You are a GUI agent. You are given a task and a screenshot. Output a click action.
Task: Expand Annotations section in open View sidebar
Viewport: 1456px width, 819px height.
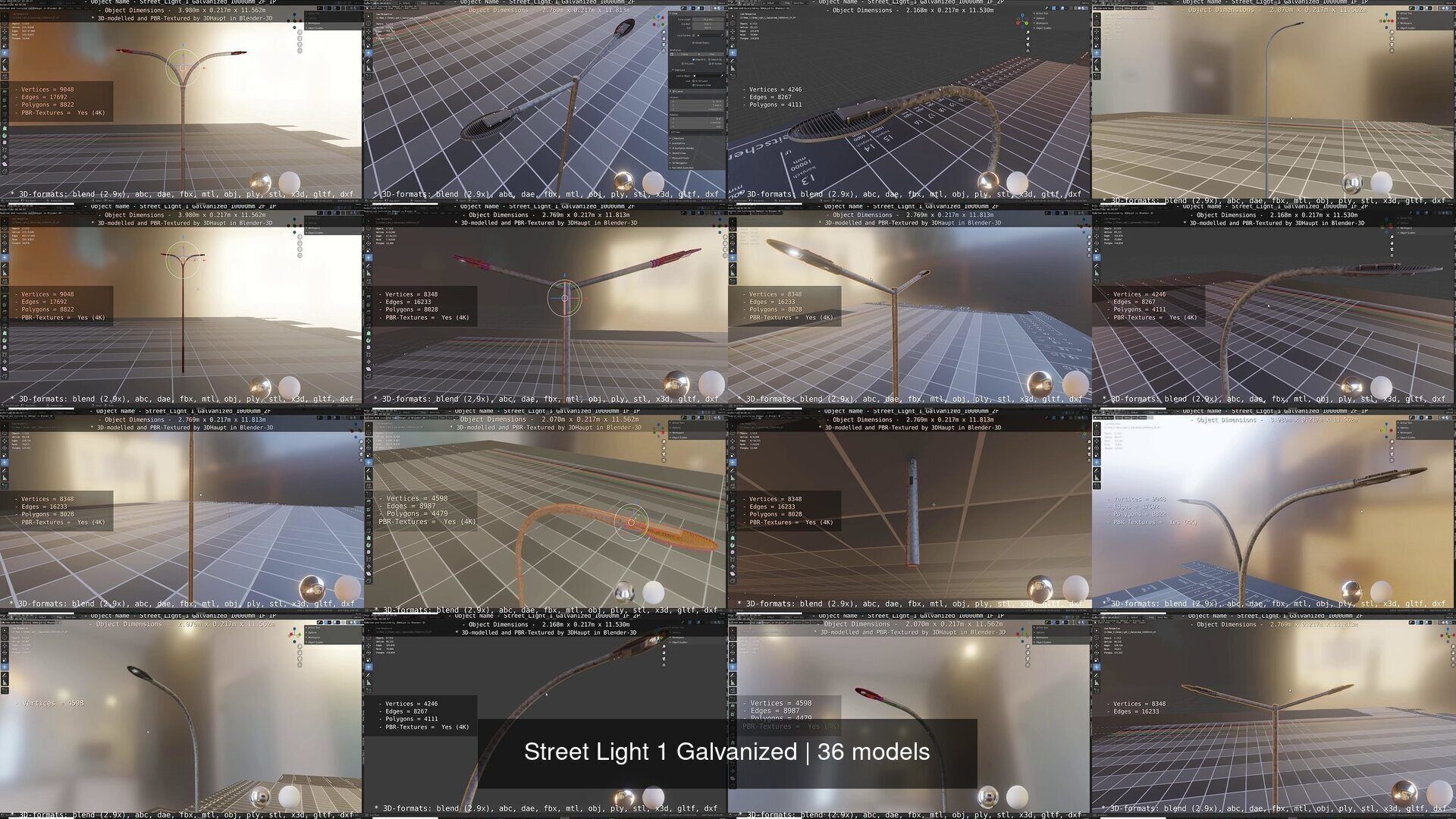pyautogui.click(x=678, y=143)
